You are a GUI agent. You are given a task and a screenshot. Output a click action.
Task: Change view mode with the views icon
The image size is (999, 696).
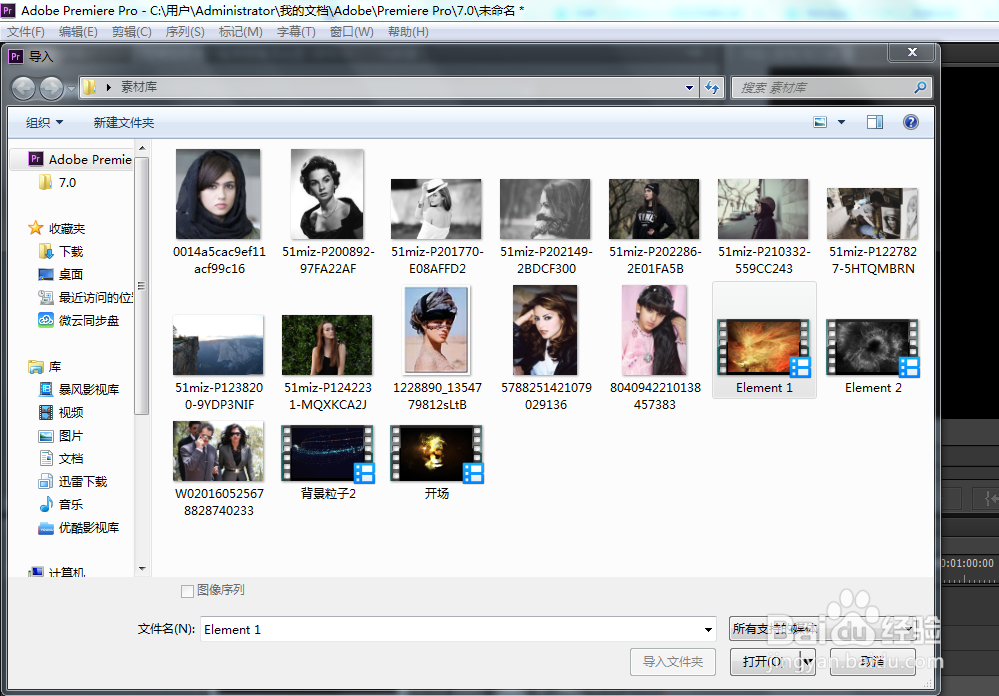coord(821,122)
